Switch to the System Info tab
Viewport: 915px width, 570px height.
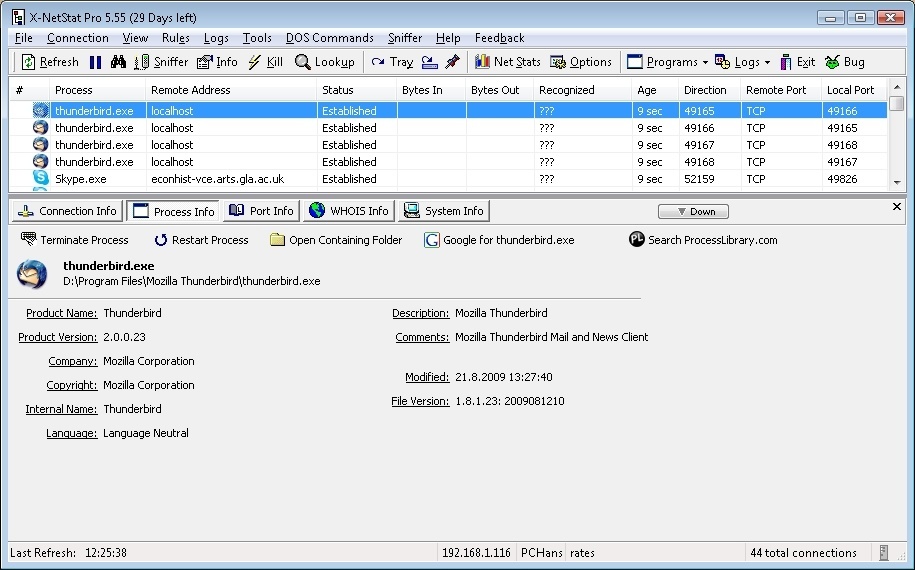(x=443, y=211)
